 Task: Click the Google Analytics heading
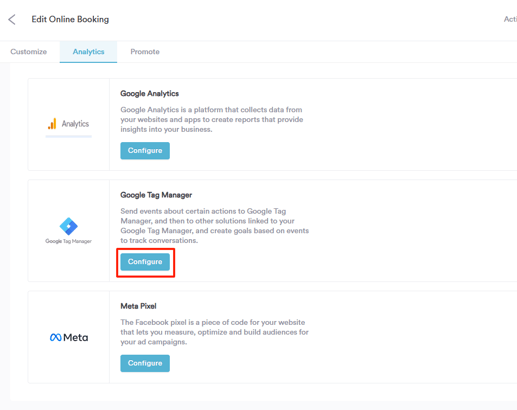150,94
